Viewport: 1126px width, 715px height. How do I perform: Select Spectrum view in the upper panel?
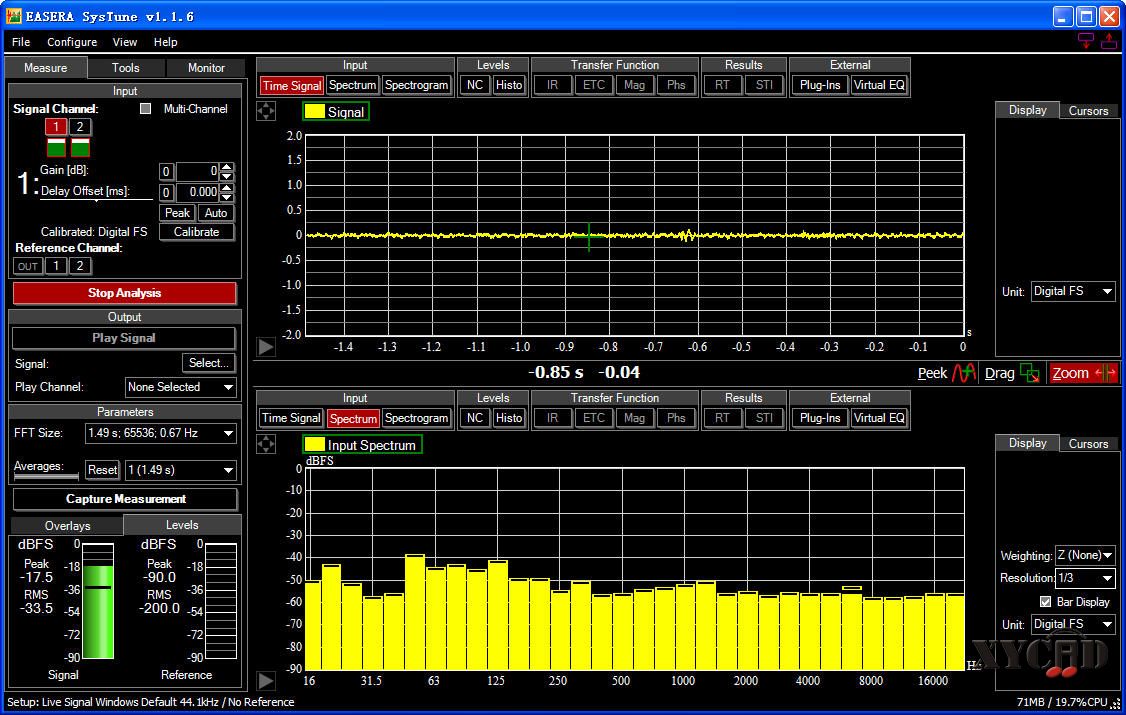click(x=353, y=85)
